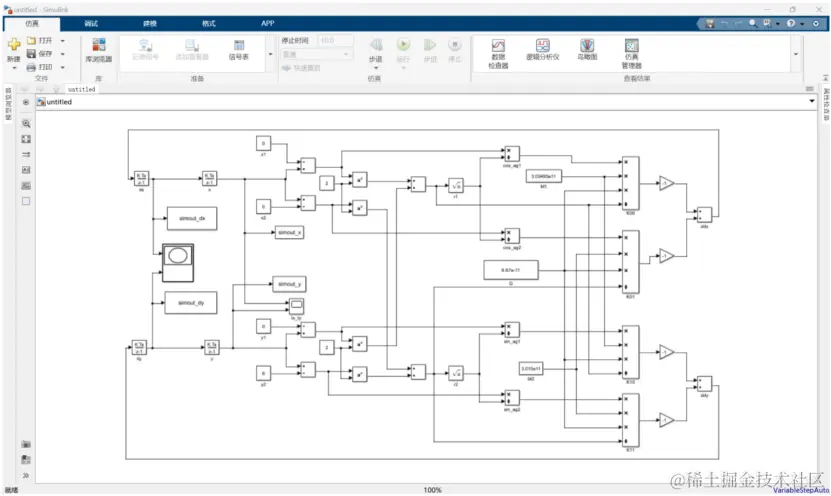The image size is (831, 496).
Task: Expand the bottom-left palette chevrons
Action: pos(26,475)
